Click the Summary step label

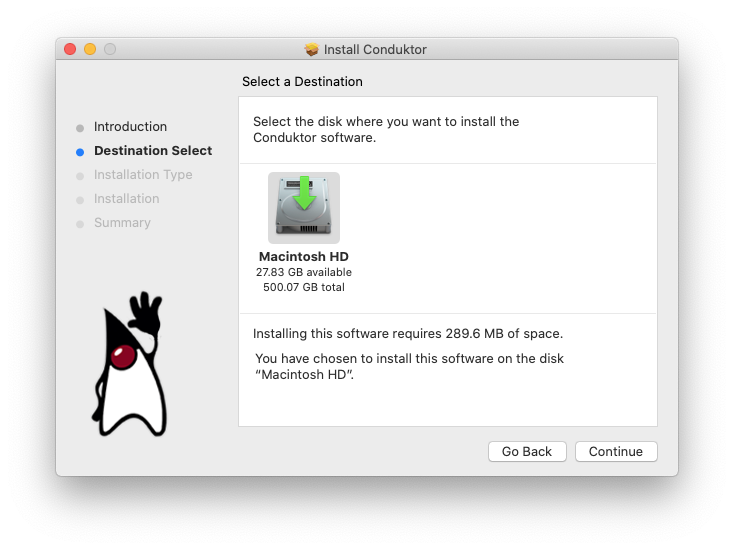pos(122,222)
